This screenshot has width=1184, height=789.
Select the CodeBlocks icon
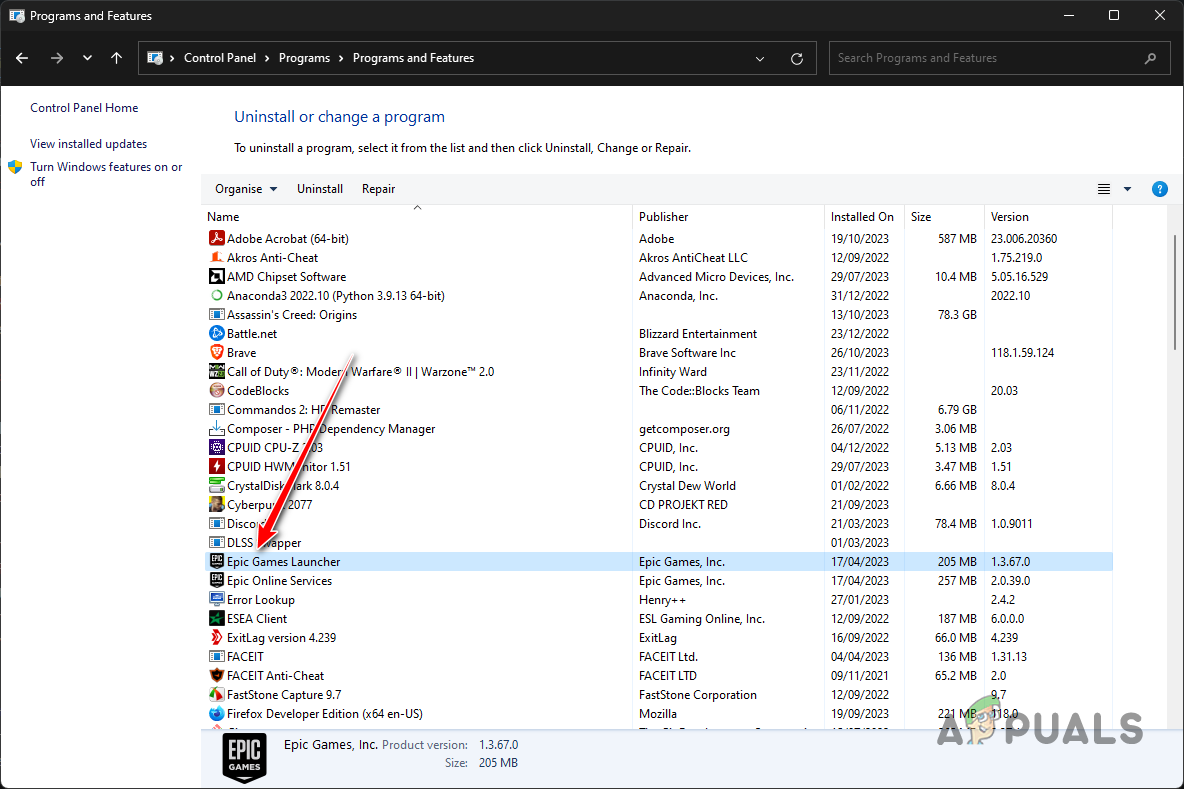tap(217, 390)
